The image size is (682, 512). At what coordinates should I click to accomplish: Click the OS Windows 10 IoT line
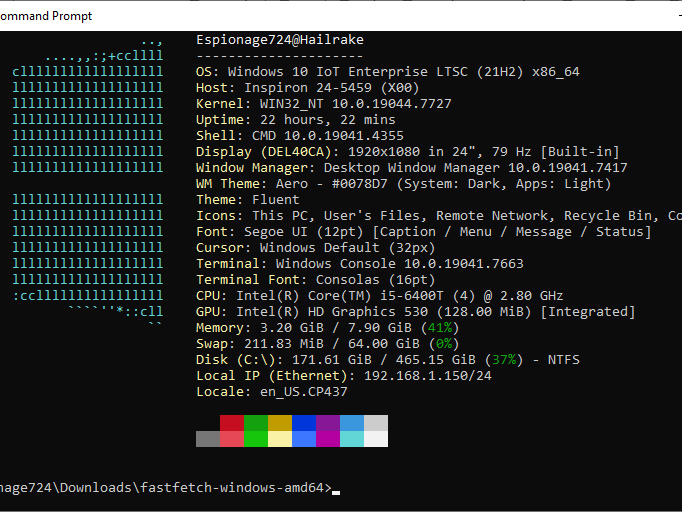click(x=388, y=72)
